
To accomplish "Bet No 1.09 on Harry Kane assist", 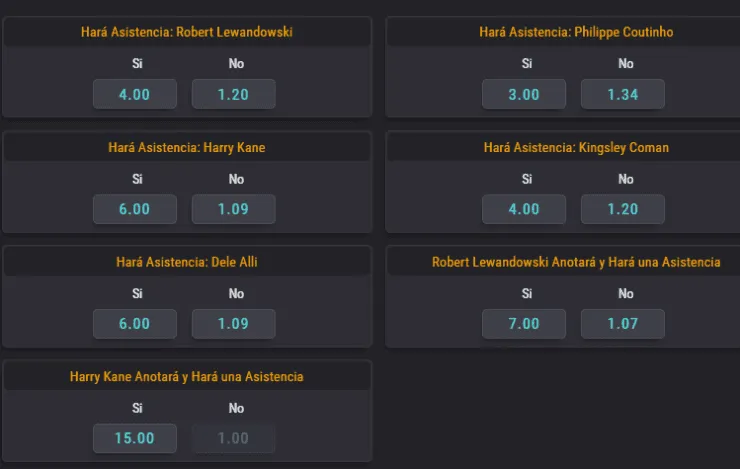I will (x=234, y=209).
